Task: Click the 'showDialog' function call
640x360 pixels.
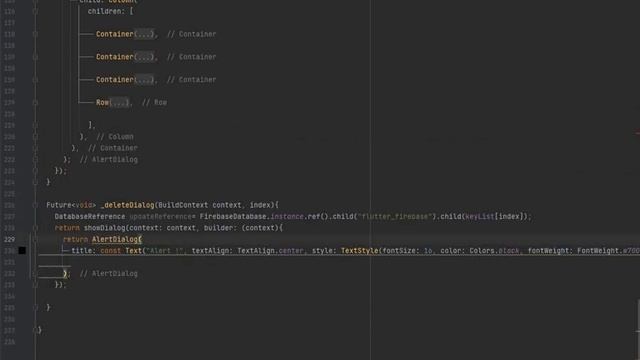Action: click(x=104, y=228)
